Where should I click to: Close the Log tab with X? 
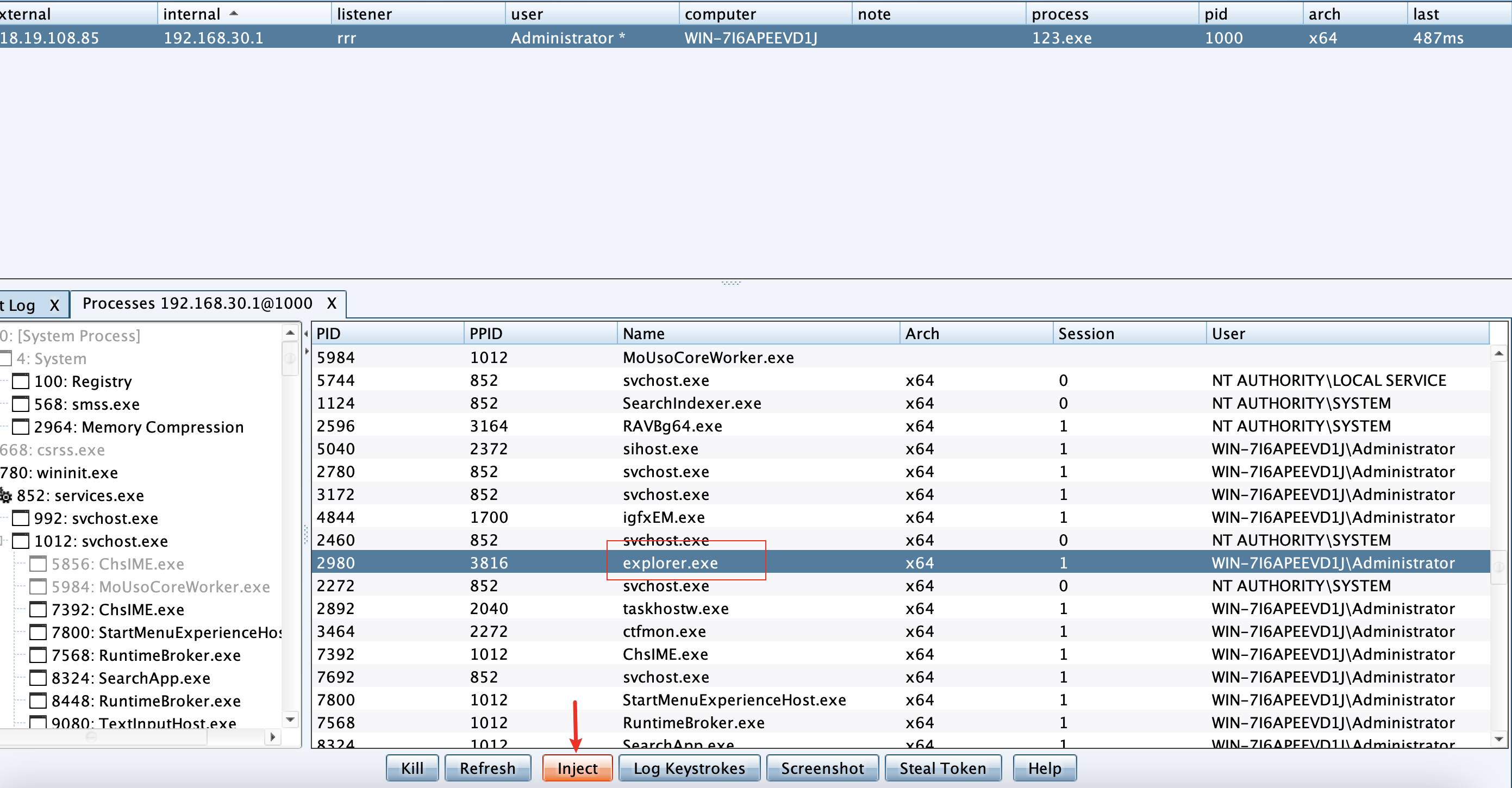pyautogui.click(x=54, y=305)
